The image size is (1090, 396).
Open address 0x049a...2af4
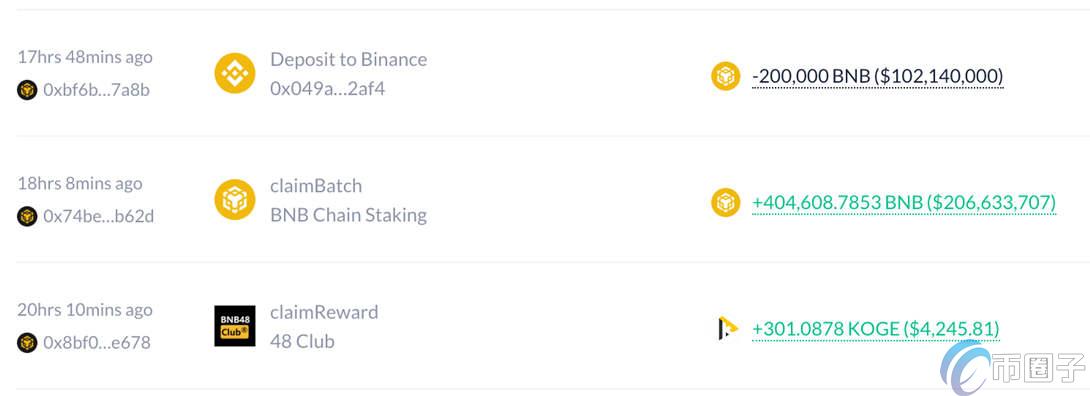tap(327, 89)
